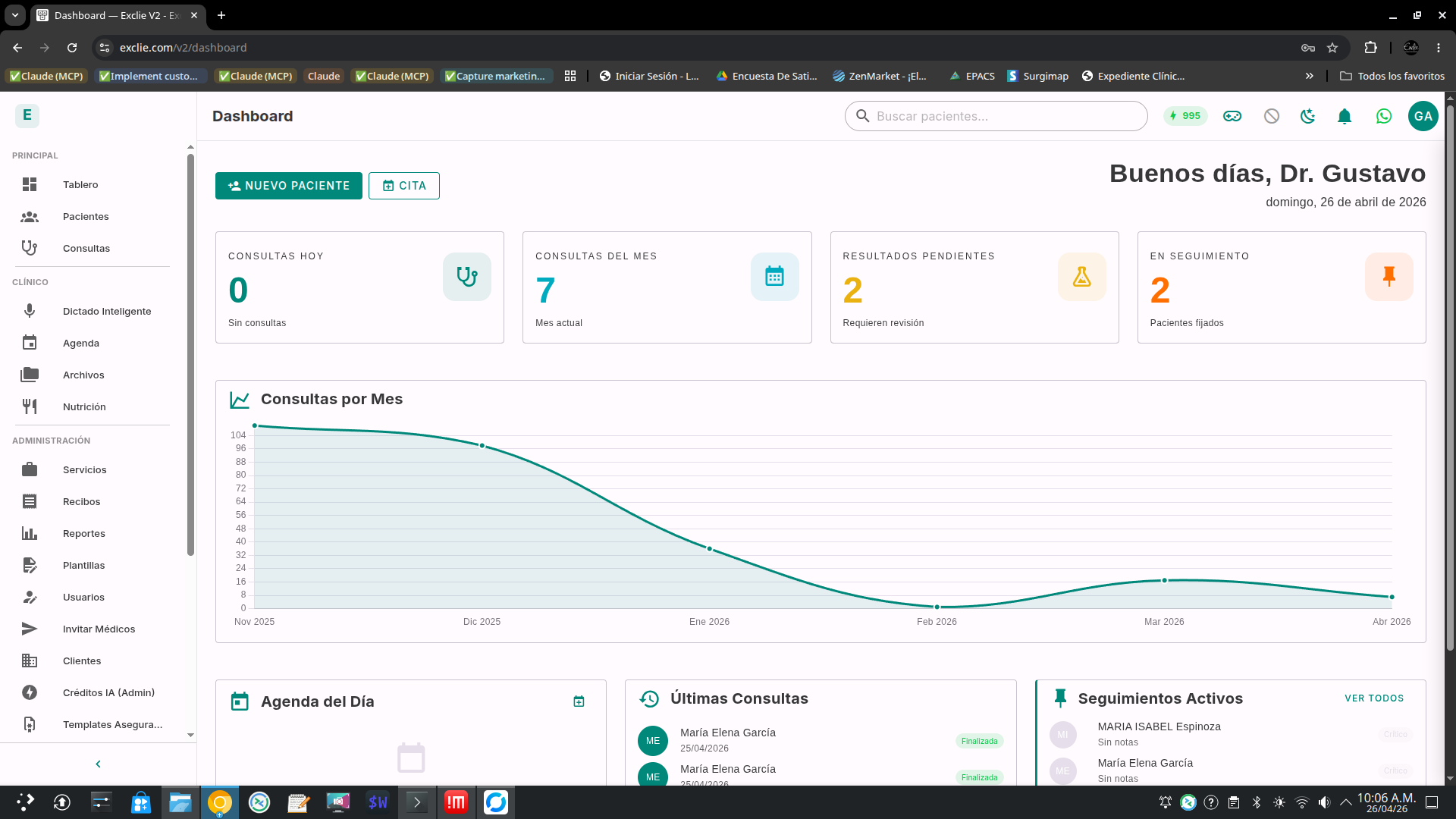Open VER TODOS in Seguimientos Activos

tap(1374, 698)
